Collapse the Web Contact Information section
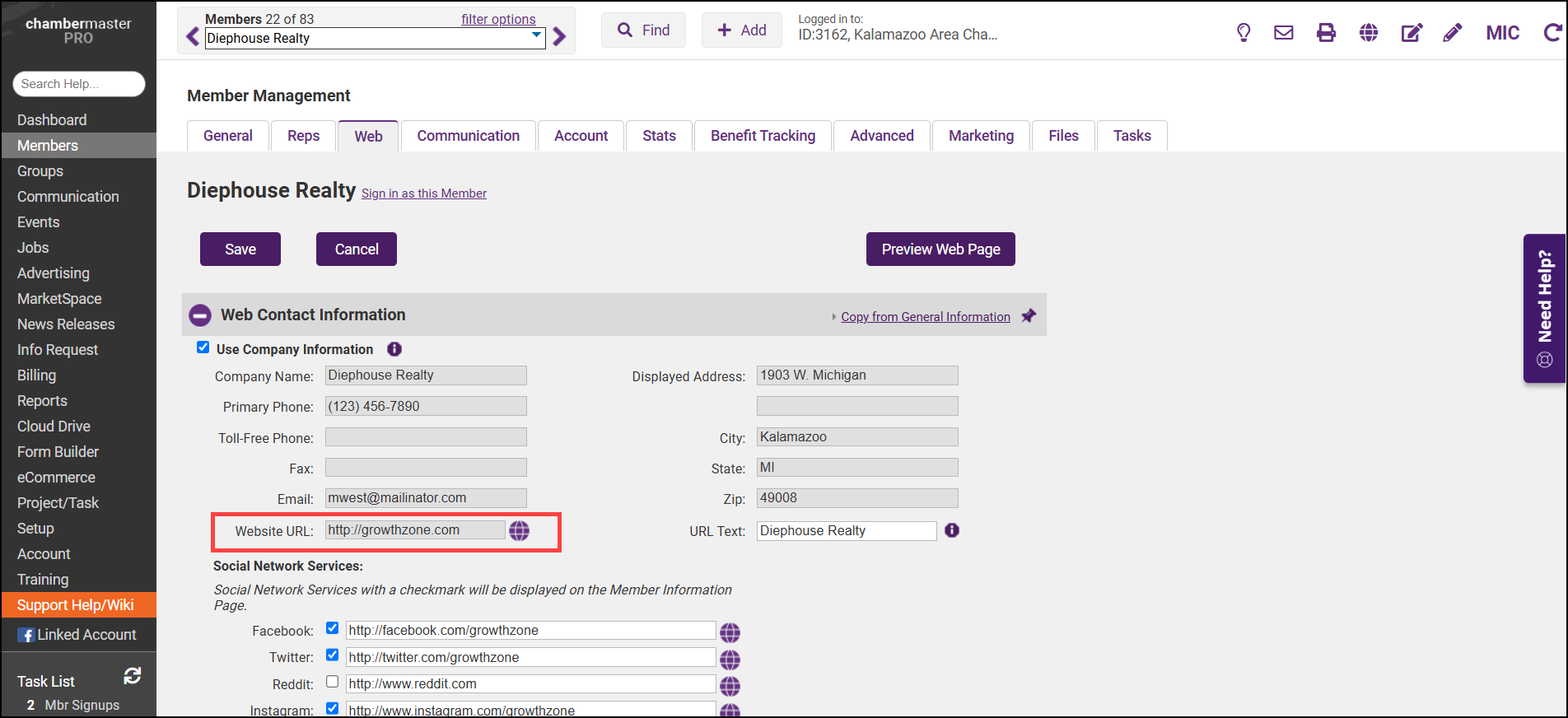Viewport: 1568px width, 718px height. point(200,315)
